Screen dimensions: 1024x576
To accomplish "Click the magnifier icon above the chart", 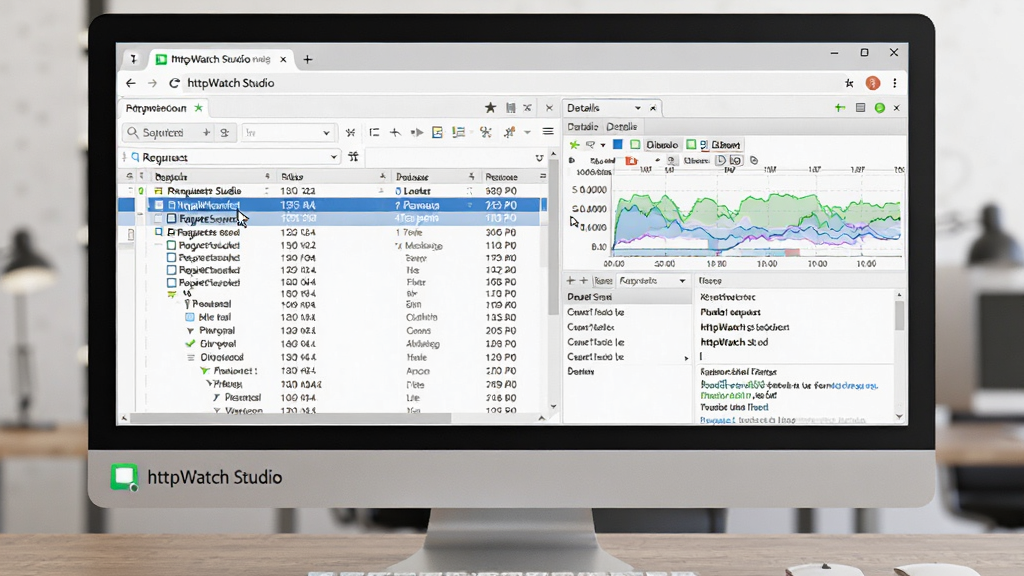I will coord(671,161).
